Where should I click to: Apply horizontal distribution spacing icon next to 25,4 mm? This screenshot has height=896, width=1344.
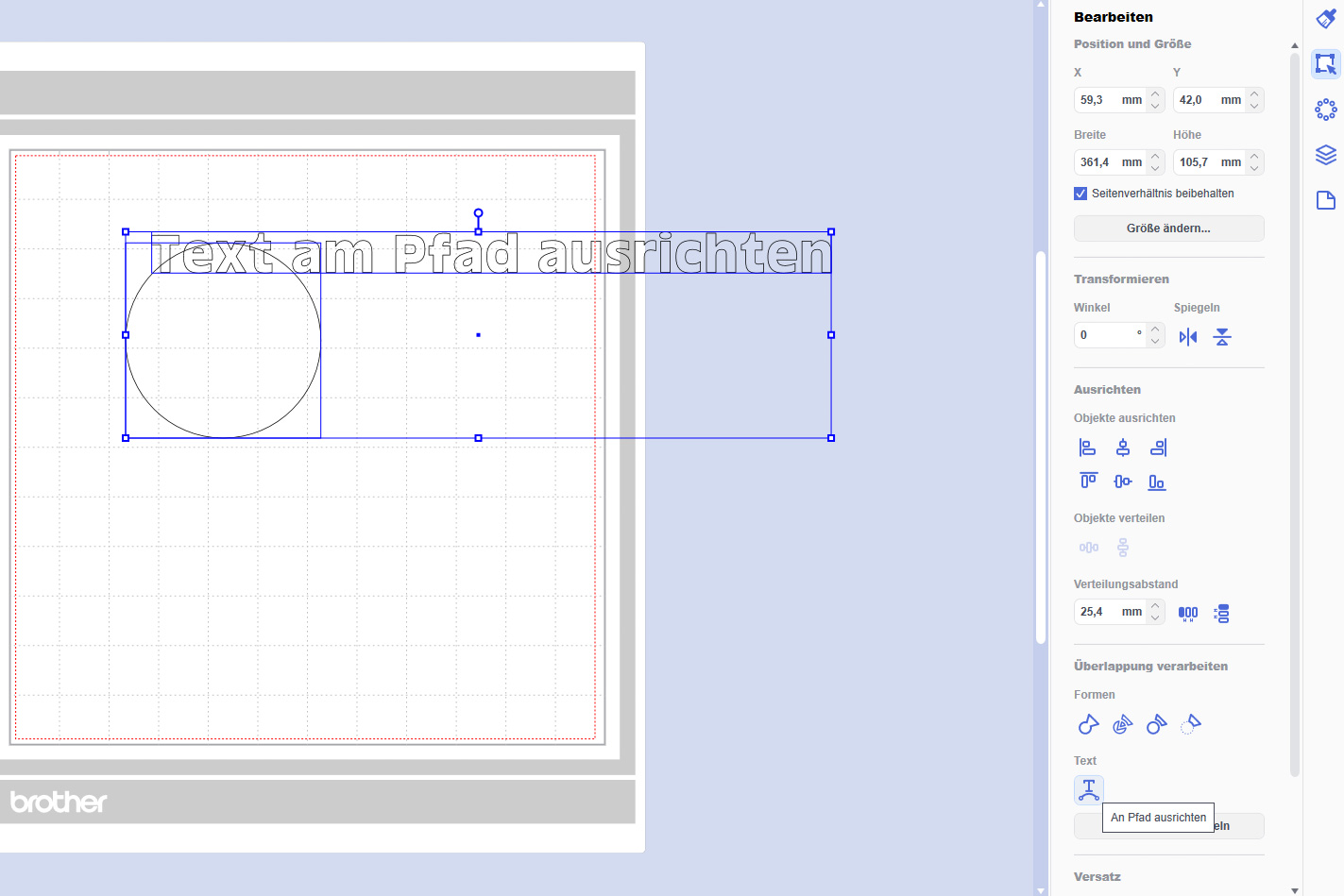point(1188,614)
